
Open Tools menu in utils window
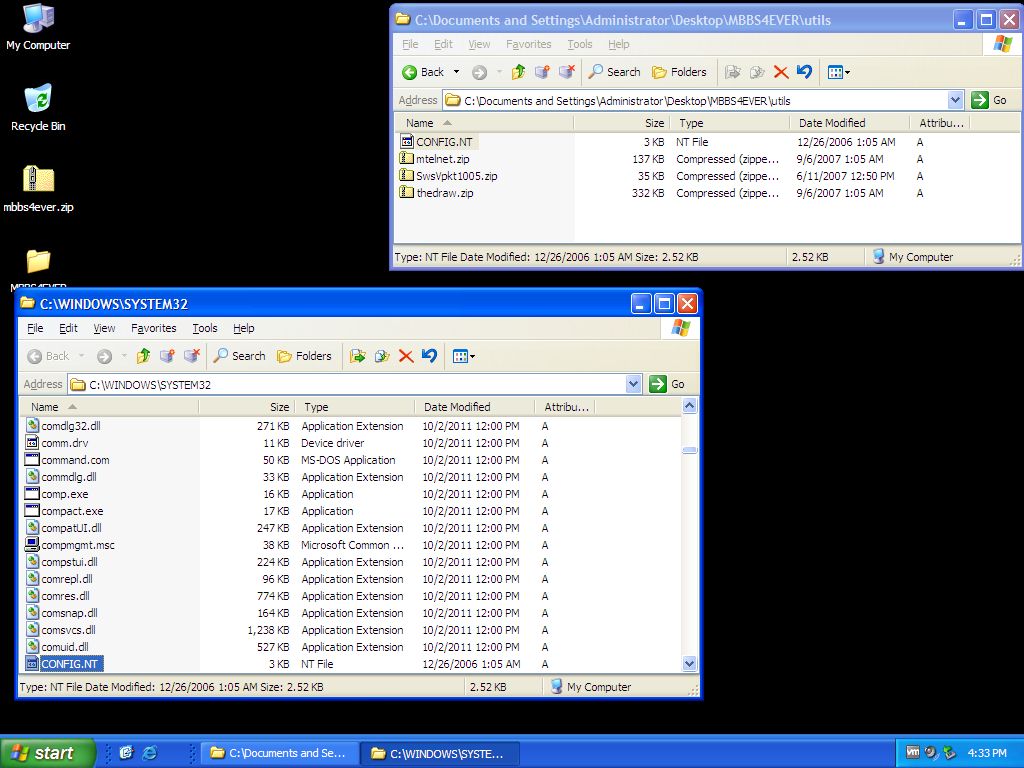coord(580,44)
